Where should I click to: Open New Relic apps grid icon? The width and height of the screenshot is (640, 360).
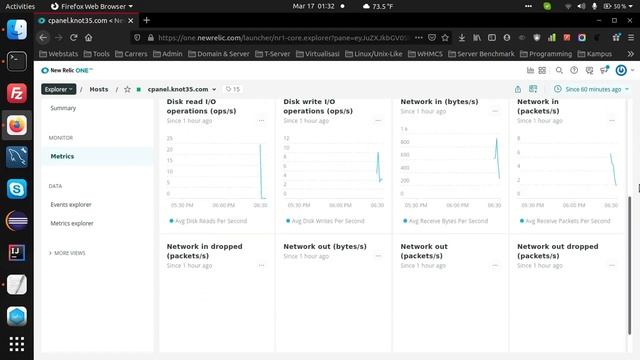click(542, 70)
